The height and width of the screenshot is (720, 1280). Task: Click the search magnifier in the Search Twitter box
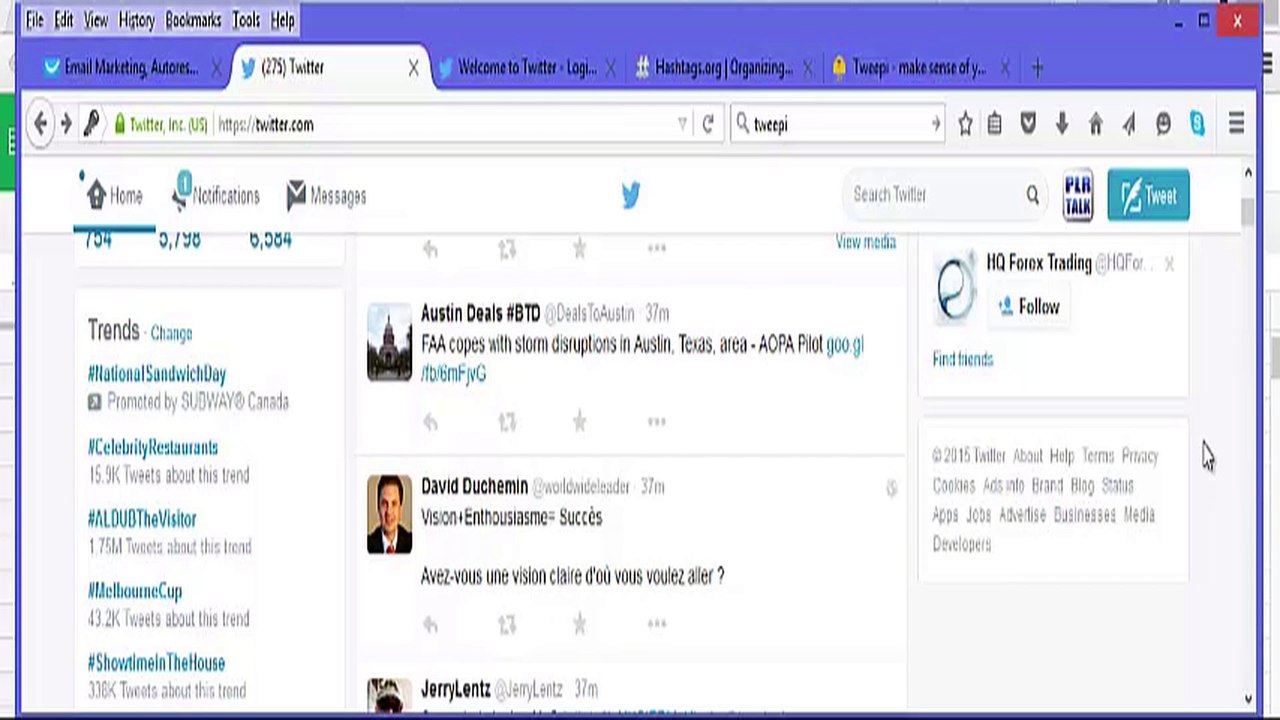(x=1032, y=195)
